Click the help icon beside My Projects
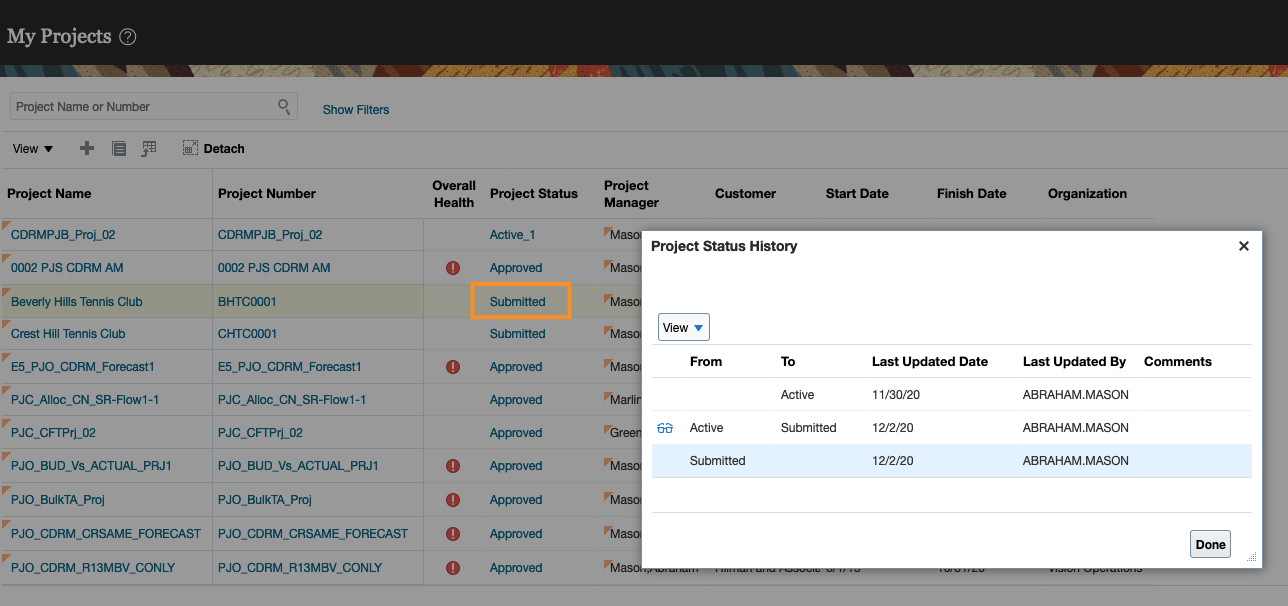Image resolution: width=1288 pixels, height=606 pixels. click(127, 37)
